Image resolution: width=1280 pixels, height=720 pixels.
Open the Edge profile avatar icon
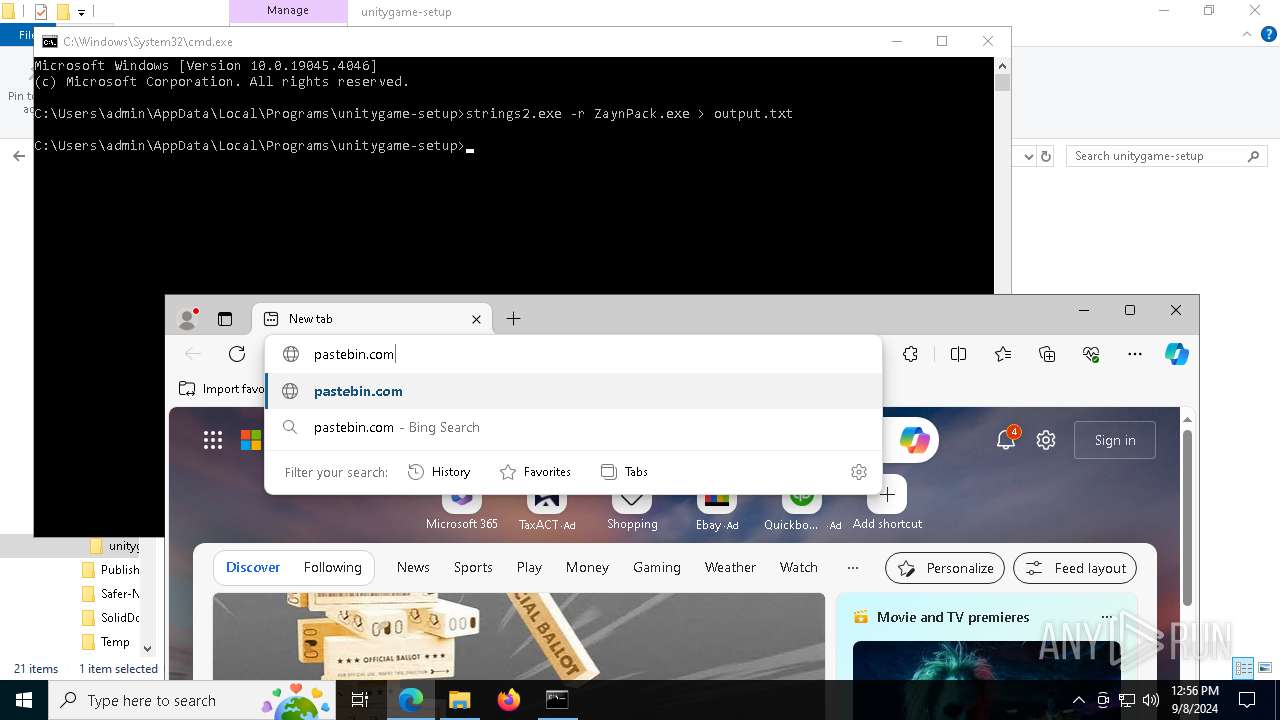point(187,319)
